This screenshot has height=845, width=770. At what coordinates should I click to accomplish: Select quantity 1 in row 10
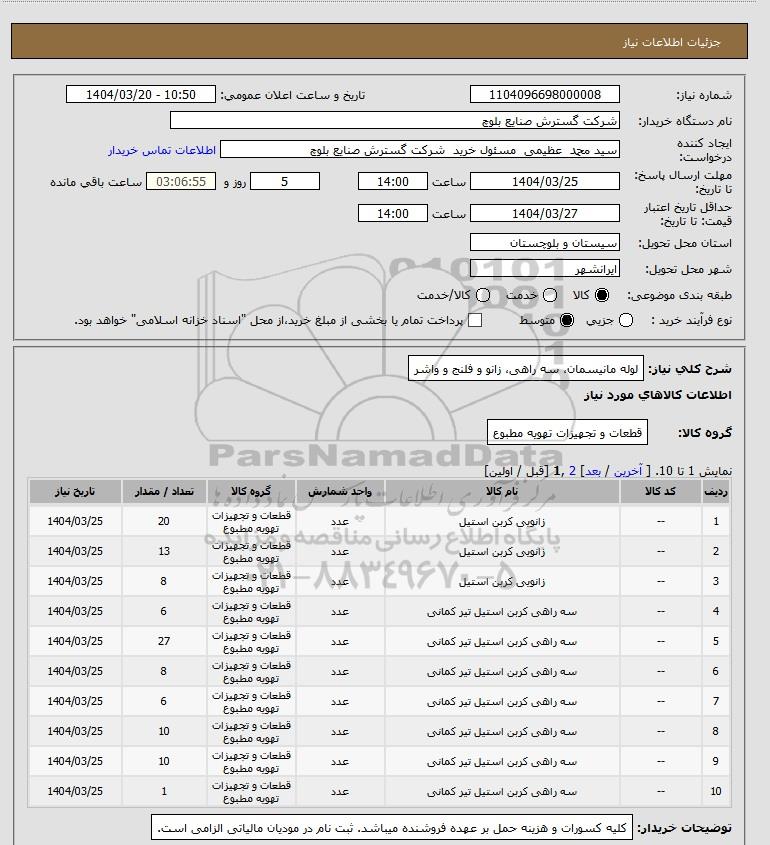click(x=164, y=791)
